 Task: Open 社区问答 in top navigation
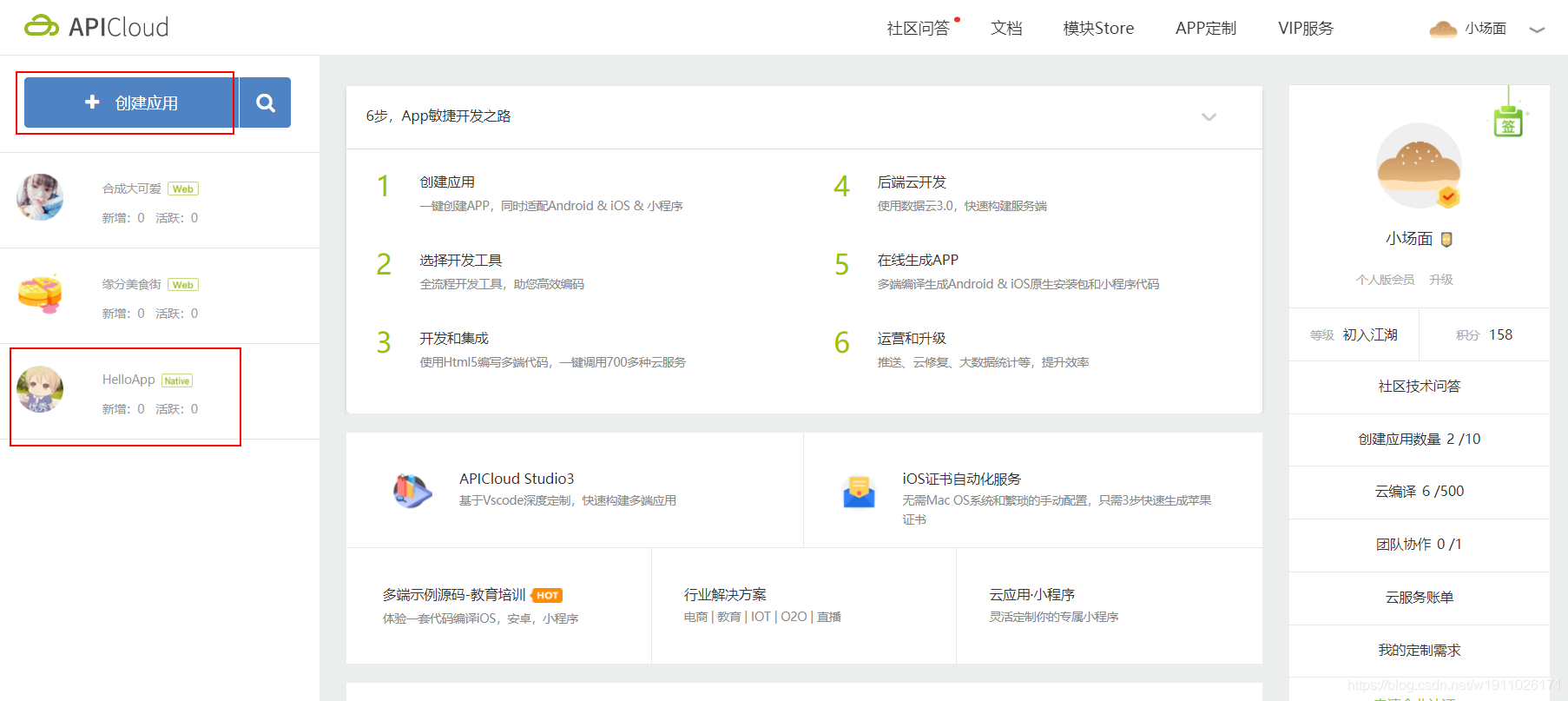pyautogui.click(x=919, y=28)
